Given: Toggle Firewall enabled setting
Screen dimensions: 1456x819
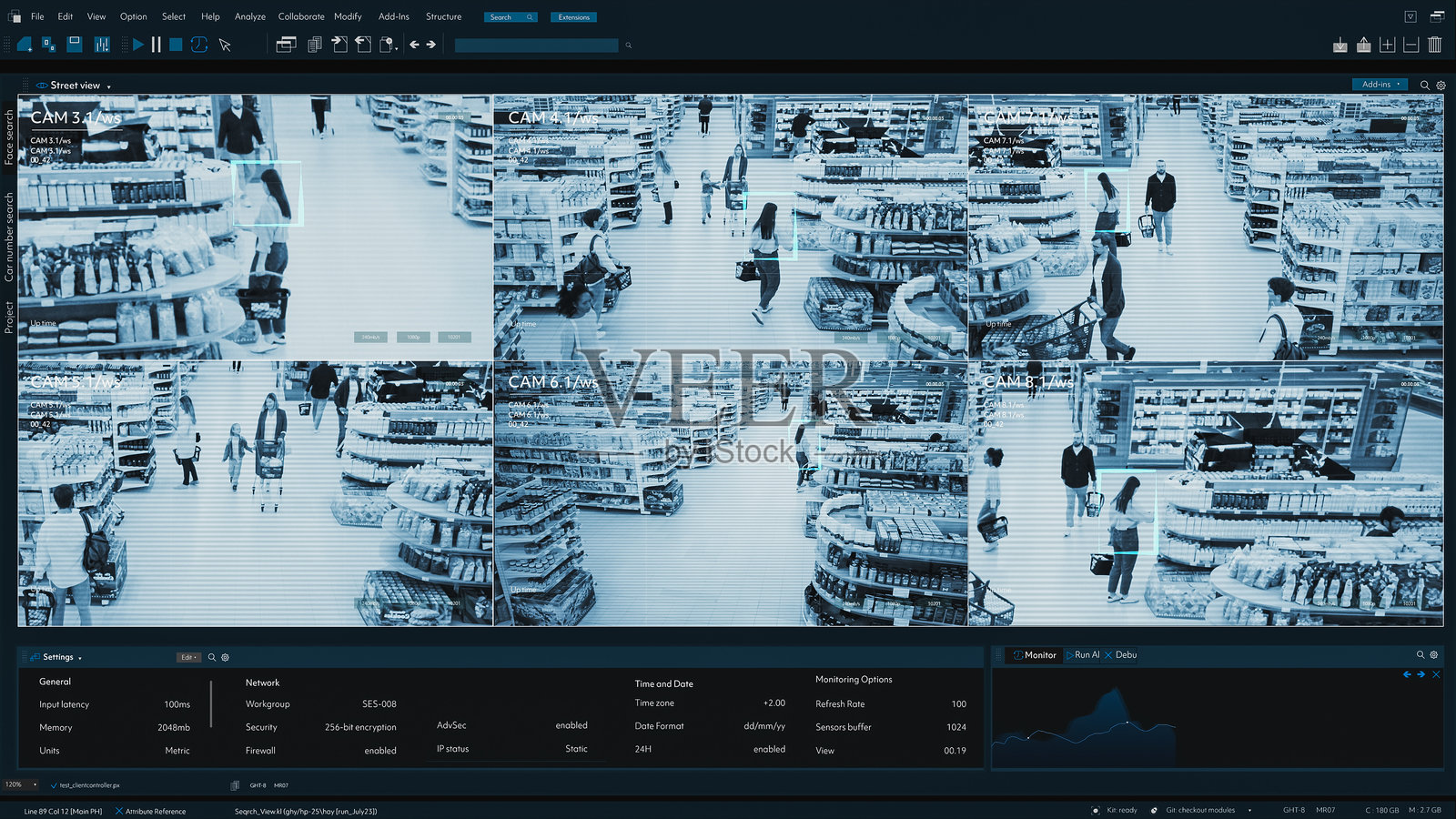Looking at the screenshot, I should point(379,751).
